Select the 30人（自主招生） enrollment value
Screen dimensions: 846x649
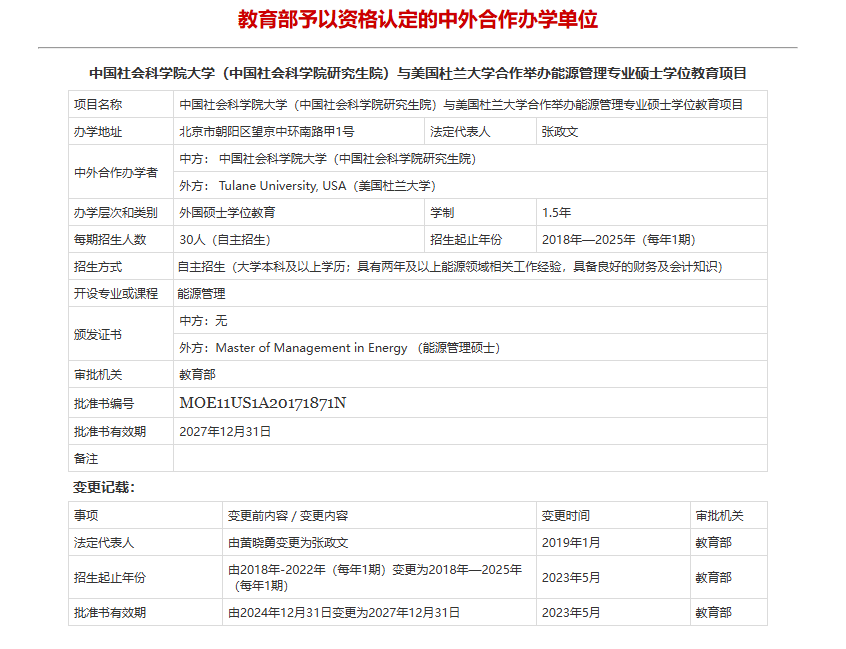pyautogui.click(x=225, y=239)
